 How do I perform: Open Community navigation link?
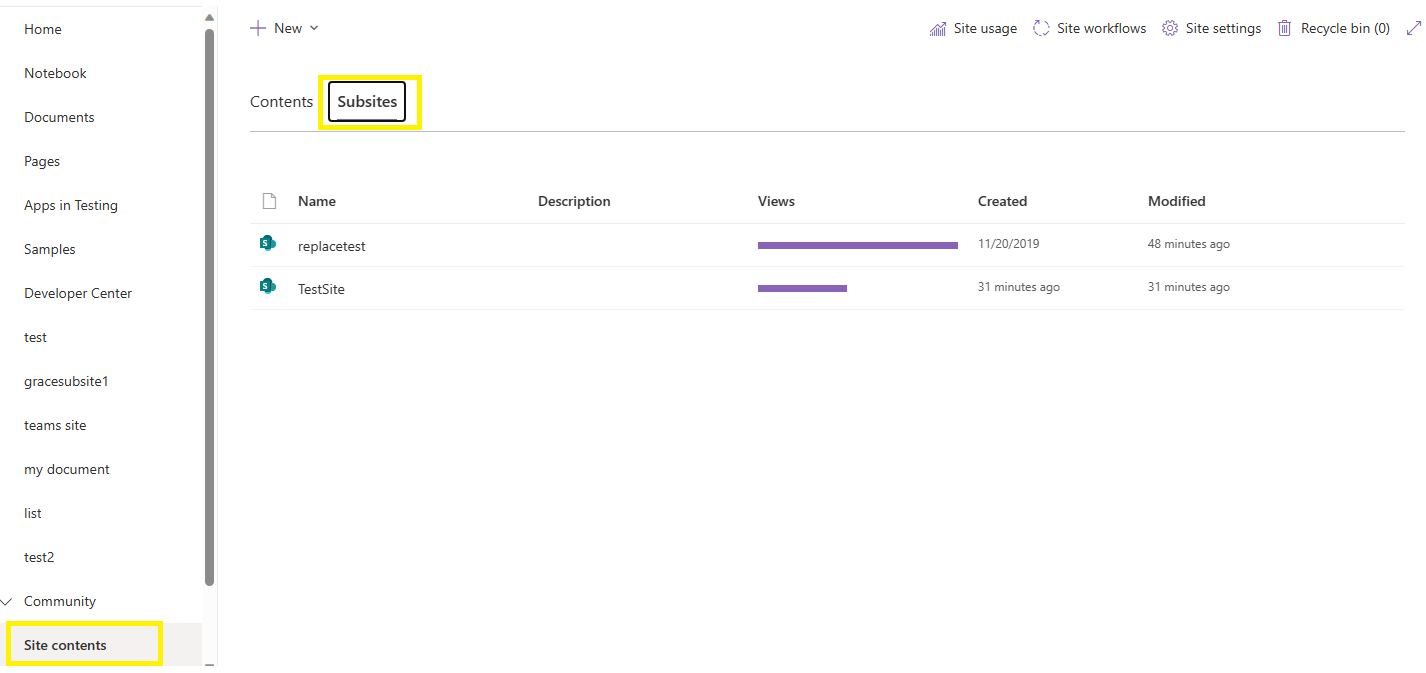(x=60, y=601)
